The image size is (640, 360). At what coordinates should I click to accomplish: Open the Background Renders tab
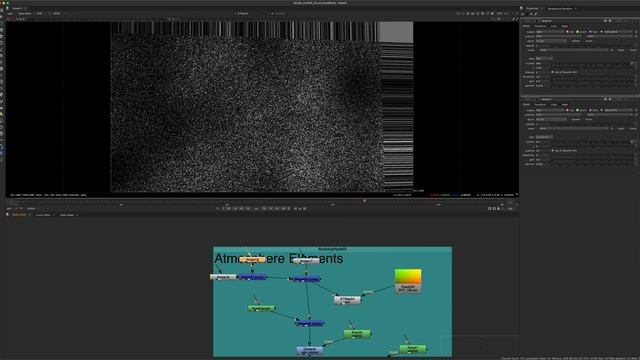click(x=560, y=9)
